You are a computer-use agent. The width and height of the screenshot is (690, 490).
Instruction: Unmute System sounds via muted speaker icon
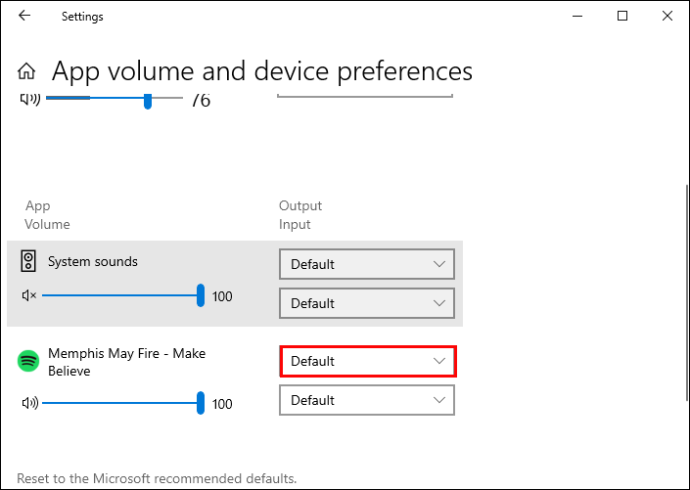point(29,296)
